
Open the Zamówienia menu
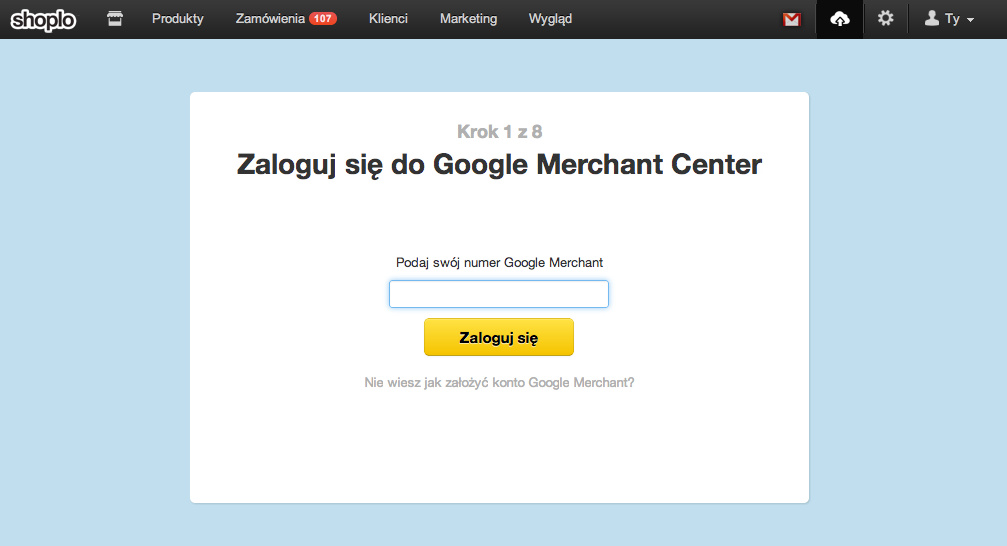[270, 19]
